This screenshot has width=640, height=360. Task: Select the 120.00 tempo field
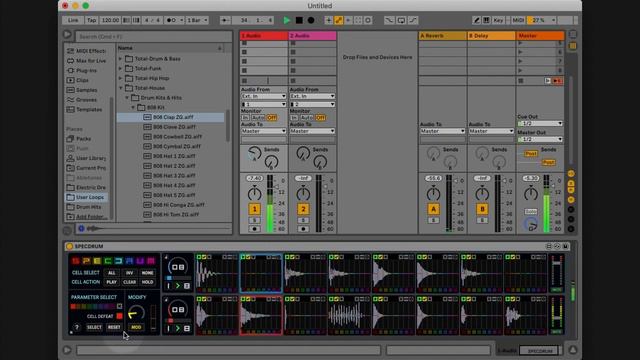click(x=110, y=20)
